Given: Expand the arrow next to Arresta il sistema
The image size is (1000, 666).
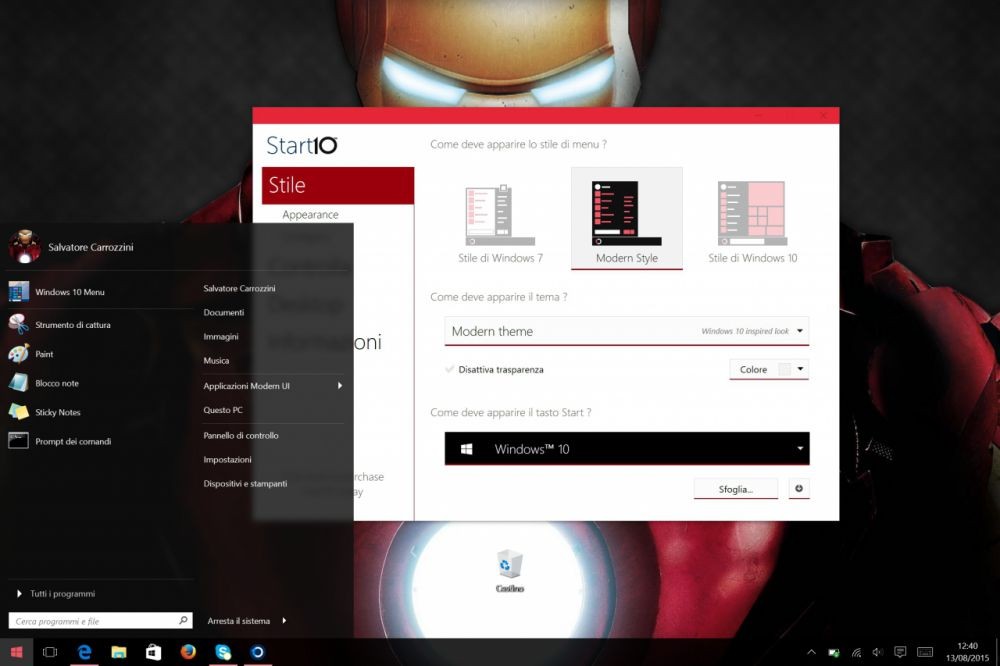Looking at the screenshot, I should coord(284,620).
